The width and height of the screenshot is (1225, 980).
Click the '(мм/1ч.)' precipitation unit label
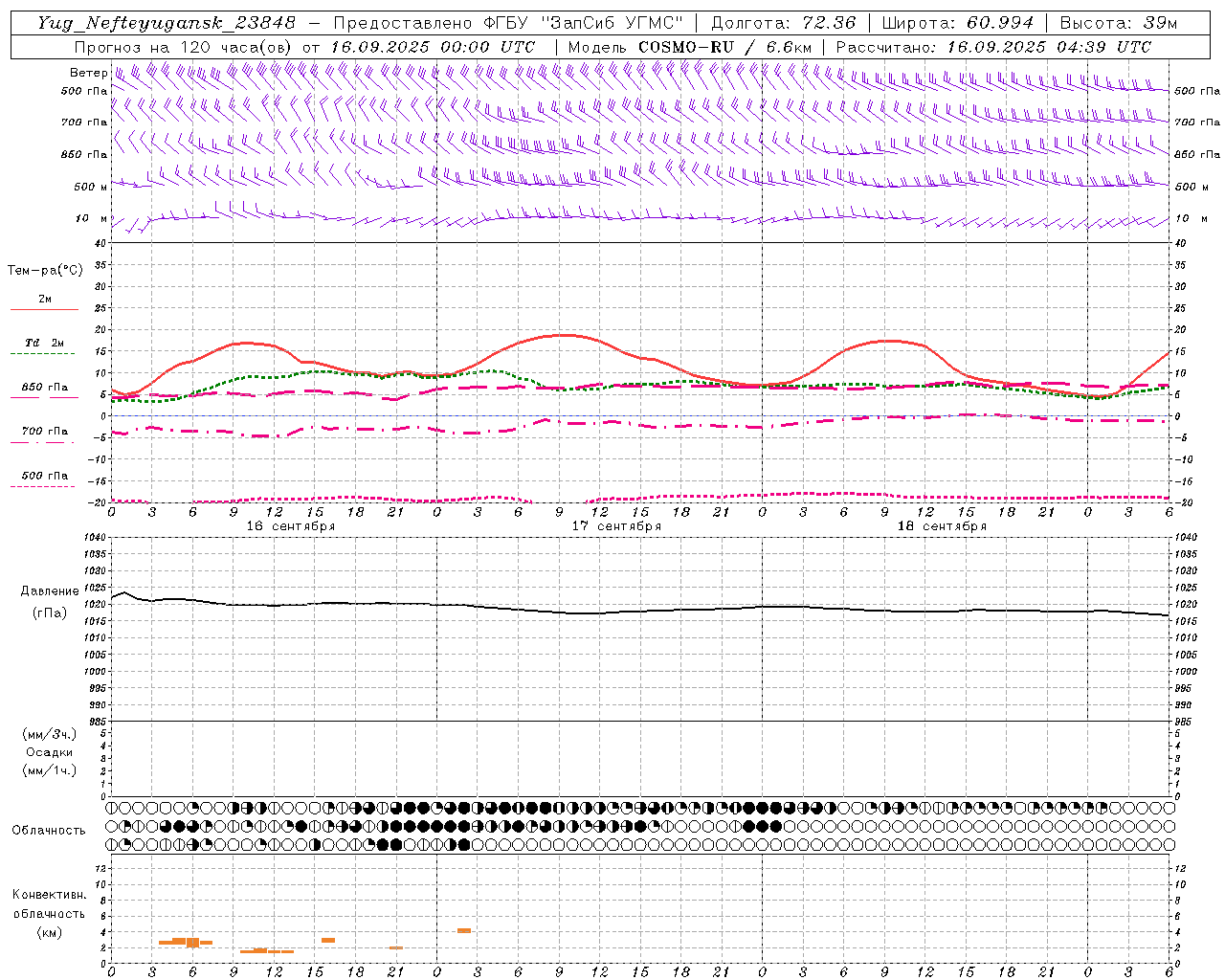pyautogui.click(x=49, y=770)
